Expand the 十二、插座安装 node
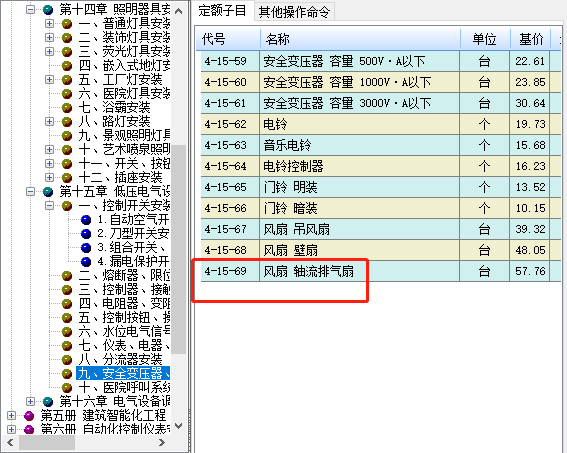The width and height of the screenshot is (567, 453). pos(50,178)
